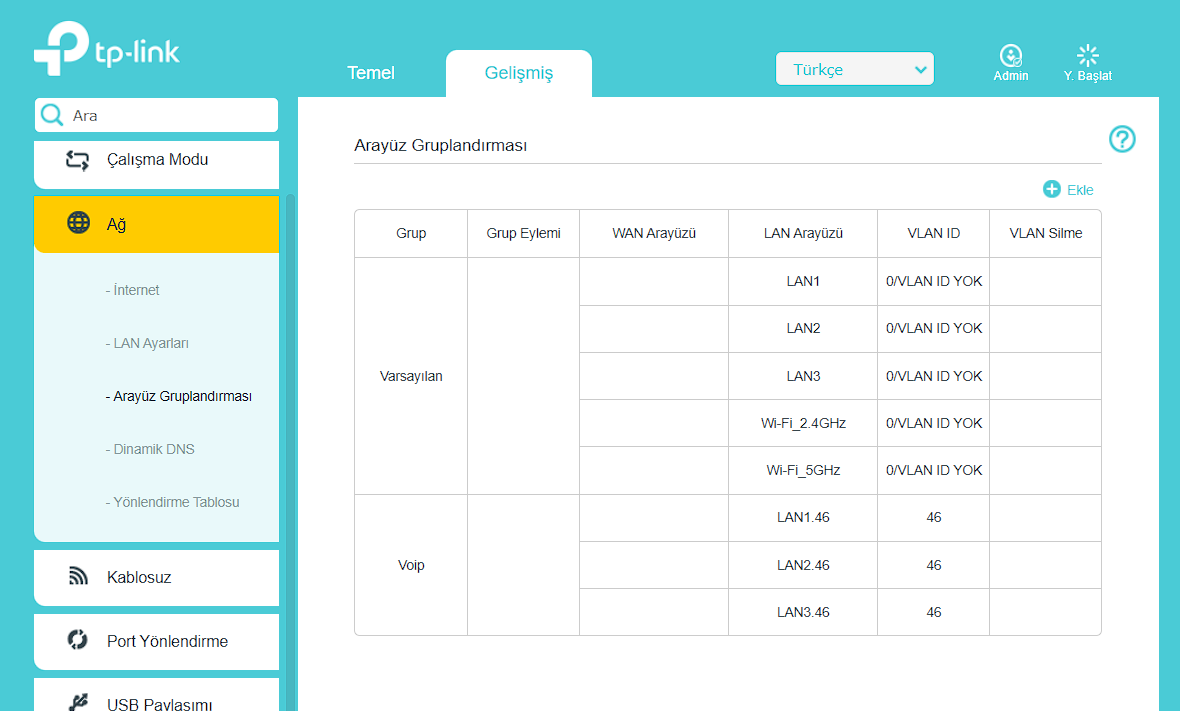1180x711 pixels.
Task: Click the Ekle add link text
Action: pyautogui.click(x=1080, y=190)
